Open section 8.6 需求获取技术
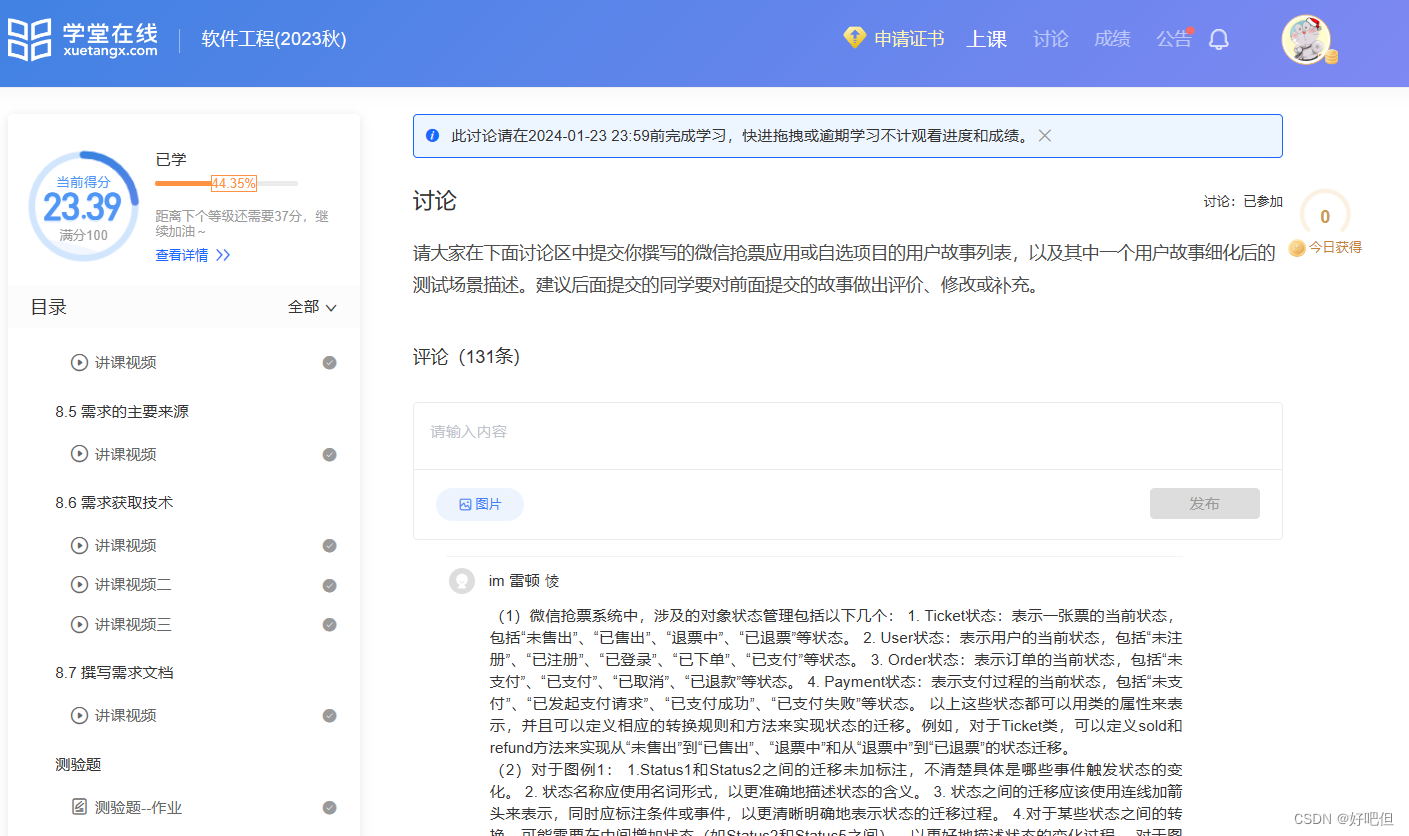This screenshot has width=1409, height=836. 114,502
